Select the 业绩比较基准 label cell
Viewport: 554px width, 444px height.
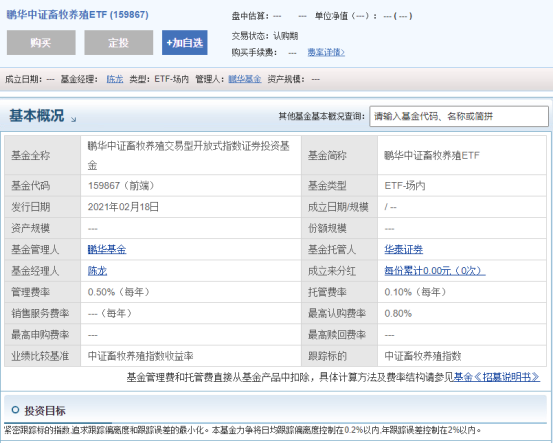43,356
